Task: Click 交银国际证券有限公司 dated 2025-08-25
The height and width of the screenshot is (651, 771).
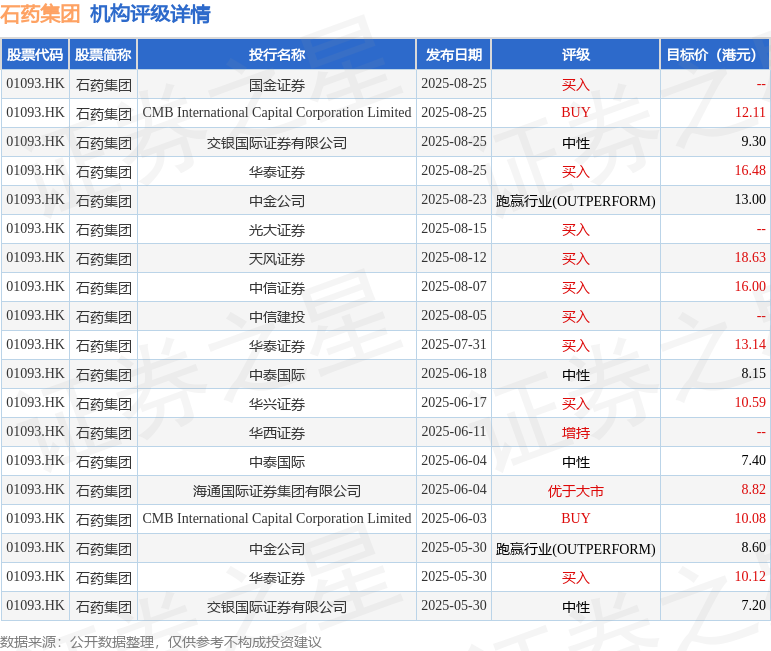Action: (x=277, y=143)
